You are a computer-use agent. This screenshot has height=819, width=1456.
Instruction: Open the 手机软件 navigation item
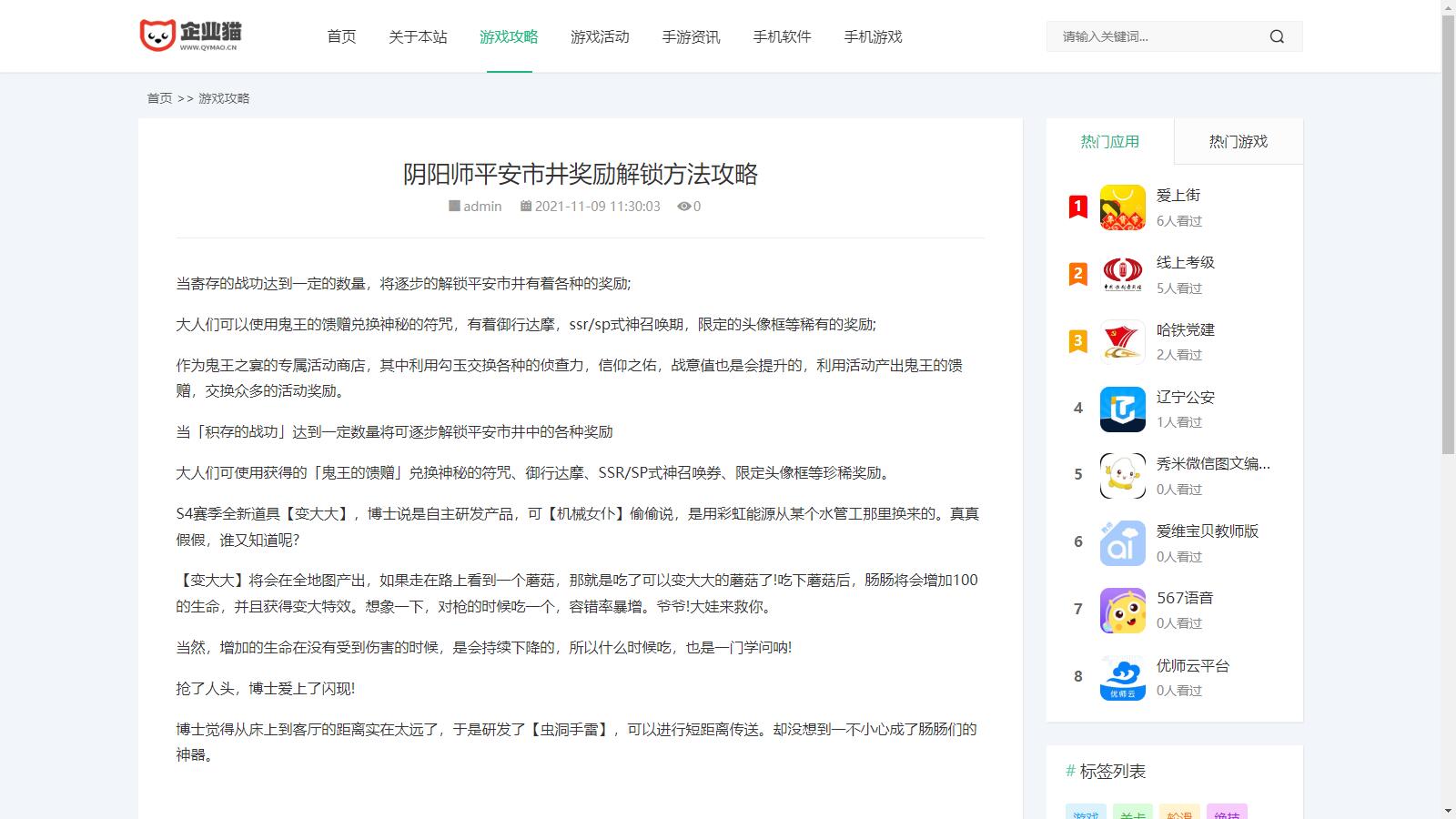(x=782, y=36)
